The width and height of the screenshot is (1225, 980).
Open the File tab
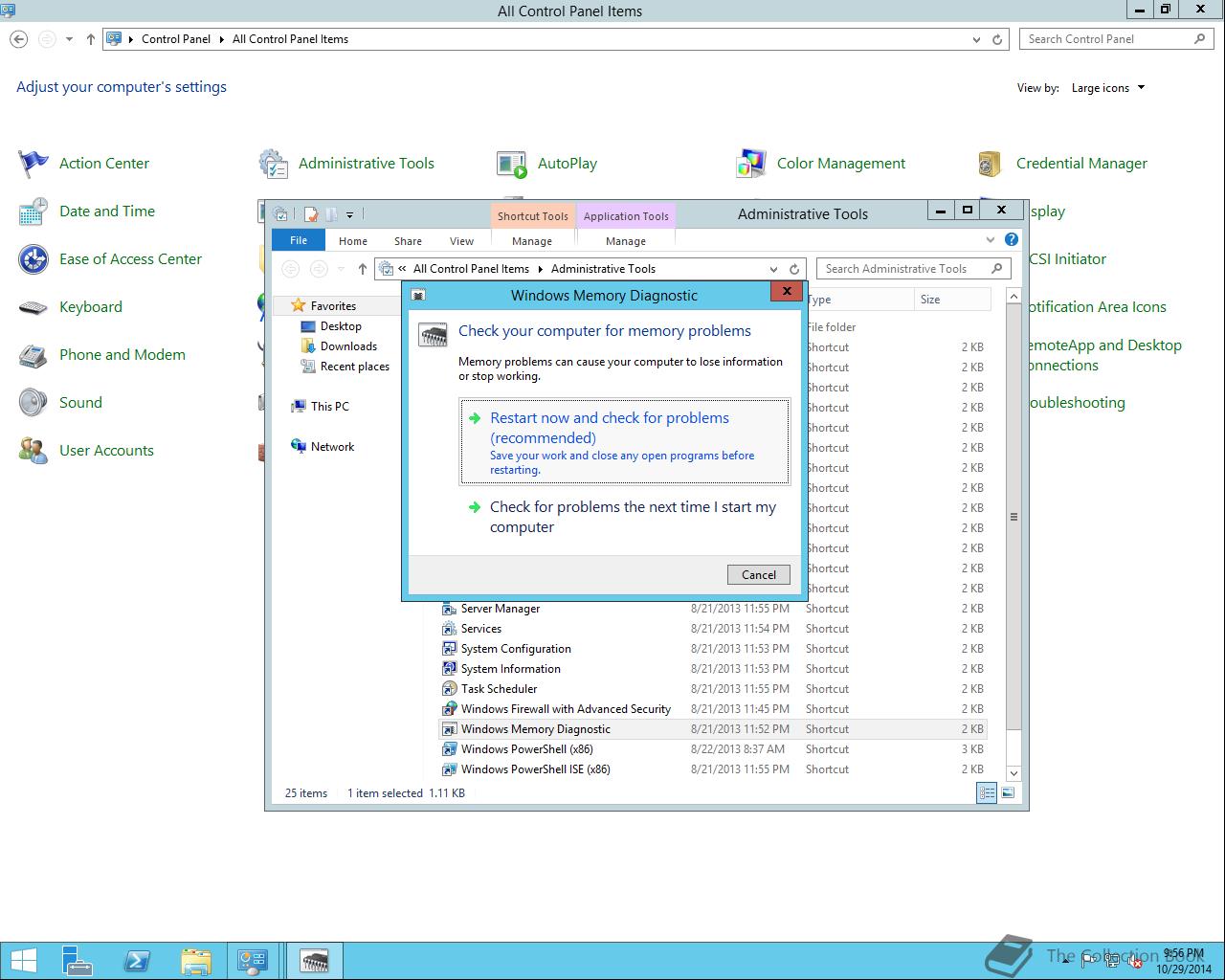[x=299, y=240]
